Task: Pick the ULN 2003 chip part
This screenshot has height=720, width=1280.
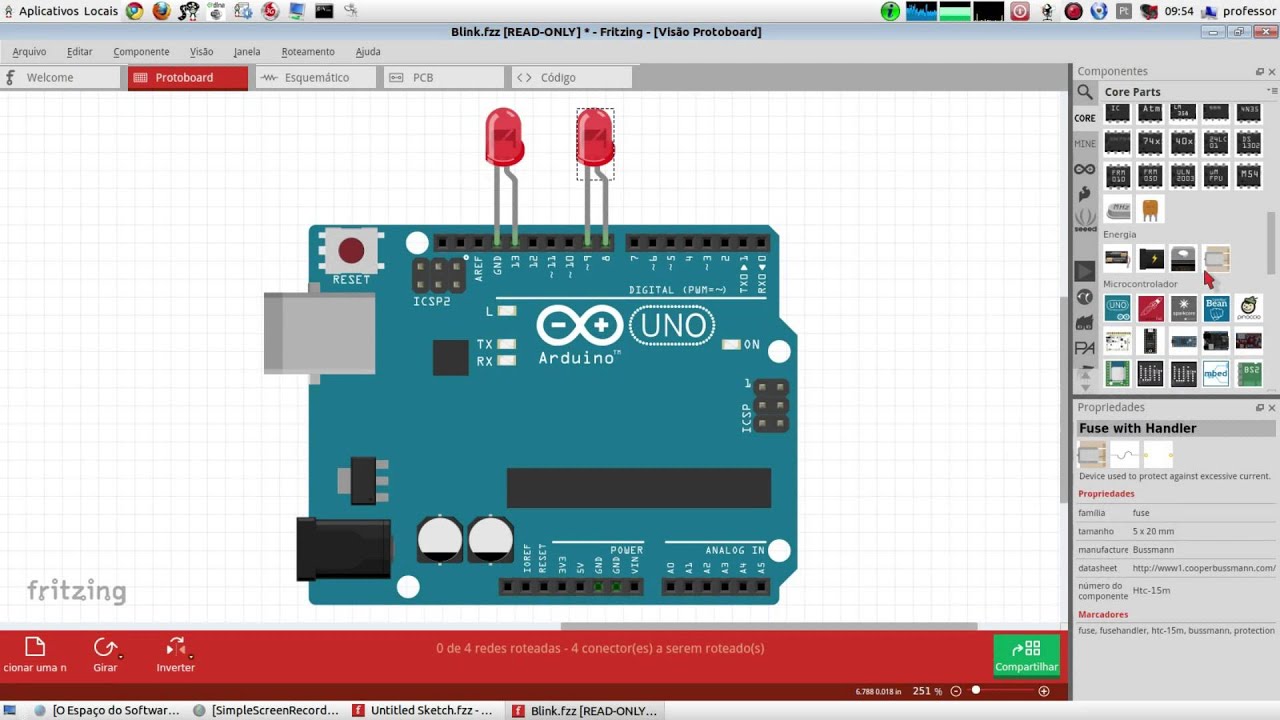Action: point(1183,175)
